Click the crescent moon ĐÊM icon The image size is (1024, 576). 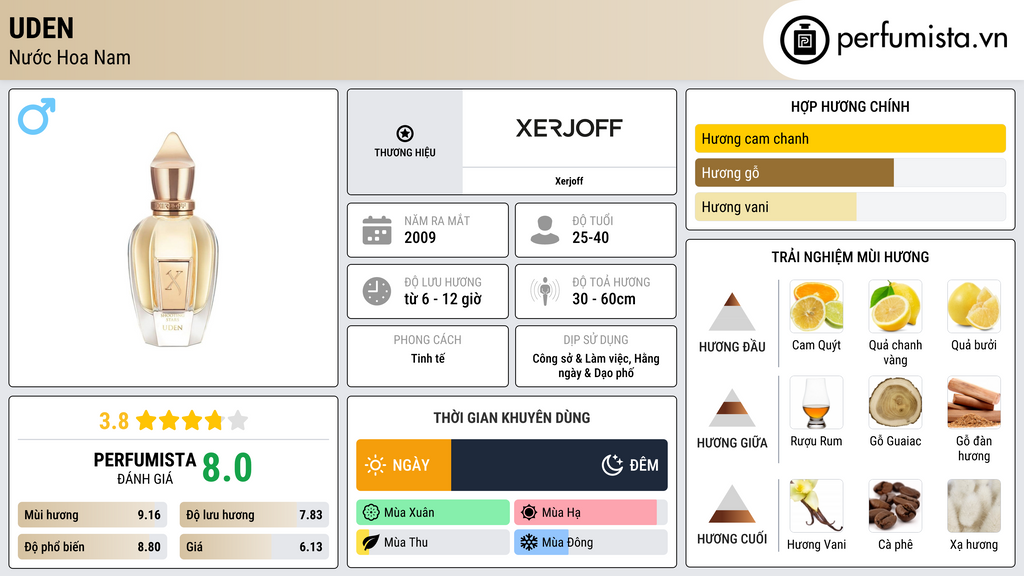(x=612, y=465)
